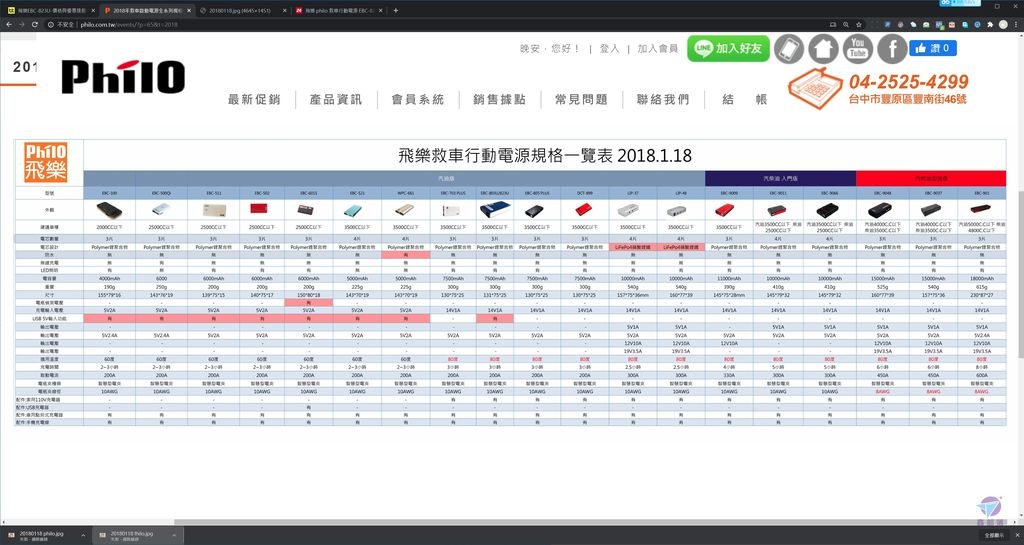Open 結帳 checkout menu

(x=744, y=99)
